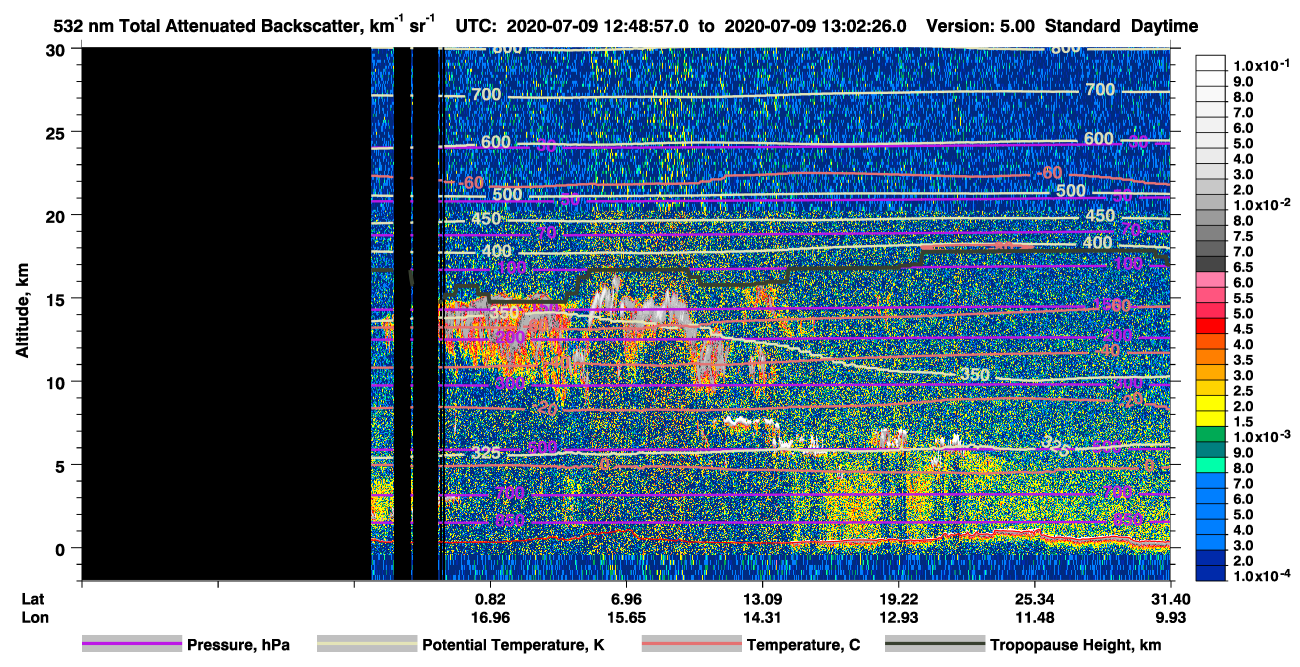Click the 15 km altitude axis tick label
The height and width of the screenshot is (667, 1300).
pos(60,298)
